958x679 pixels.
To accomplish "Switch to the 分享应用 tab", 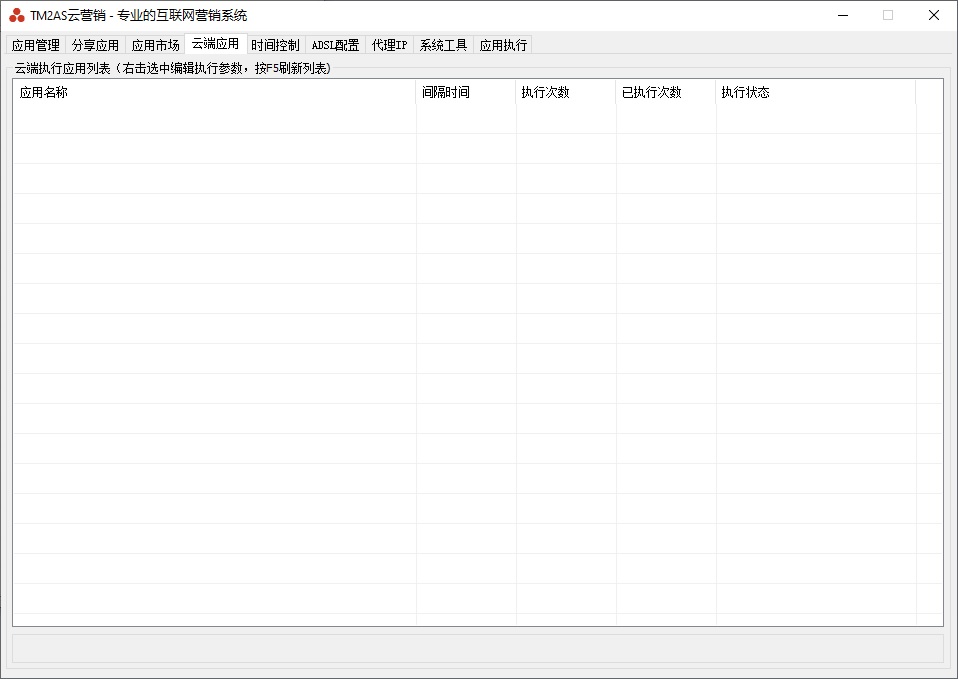I will click(x=95, y=45).
